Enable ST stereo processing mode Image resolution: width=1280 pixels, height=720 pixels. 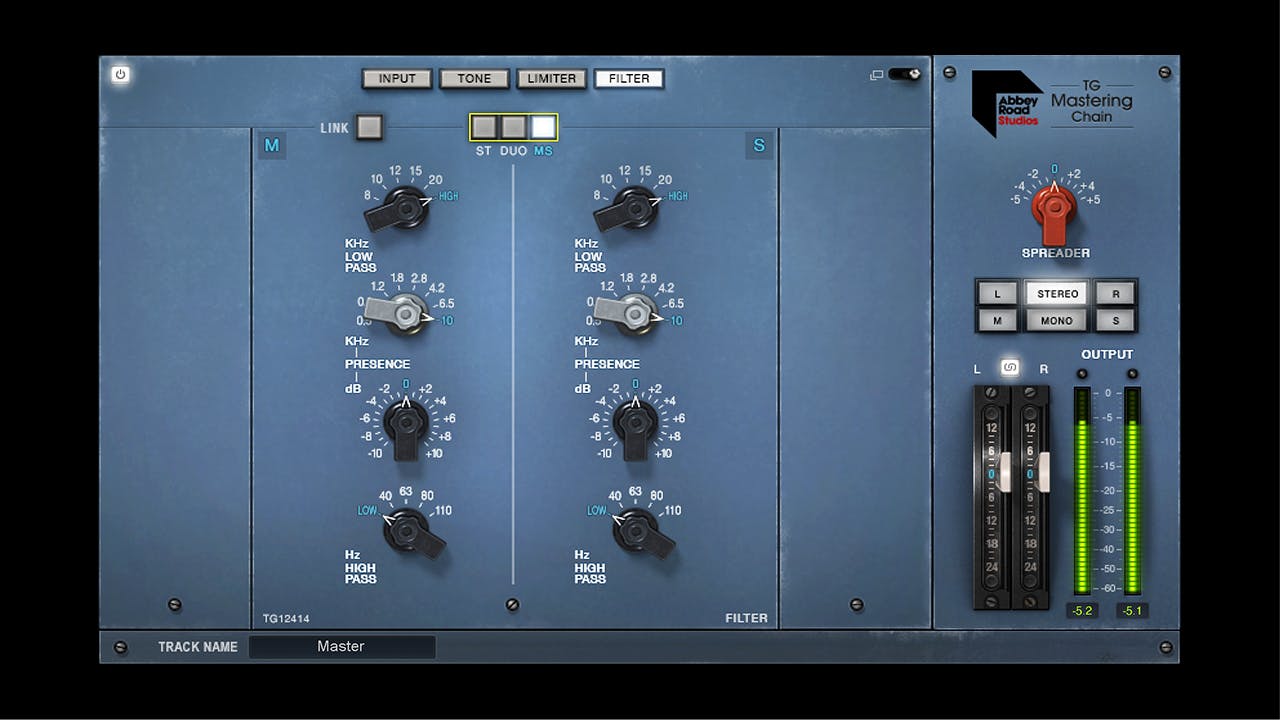pos(483,127)
